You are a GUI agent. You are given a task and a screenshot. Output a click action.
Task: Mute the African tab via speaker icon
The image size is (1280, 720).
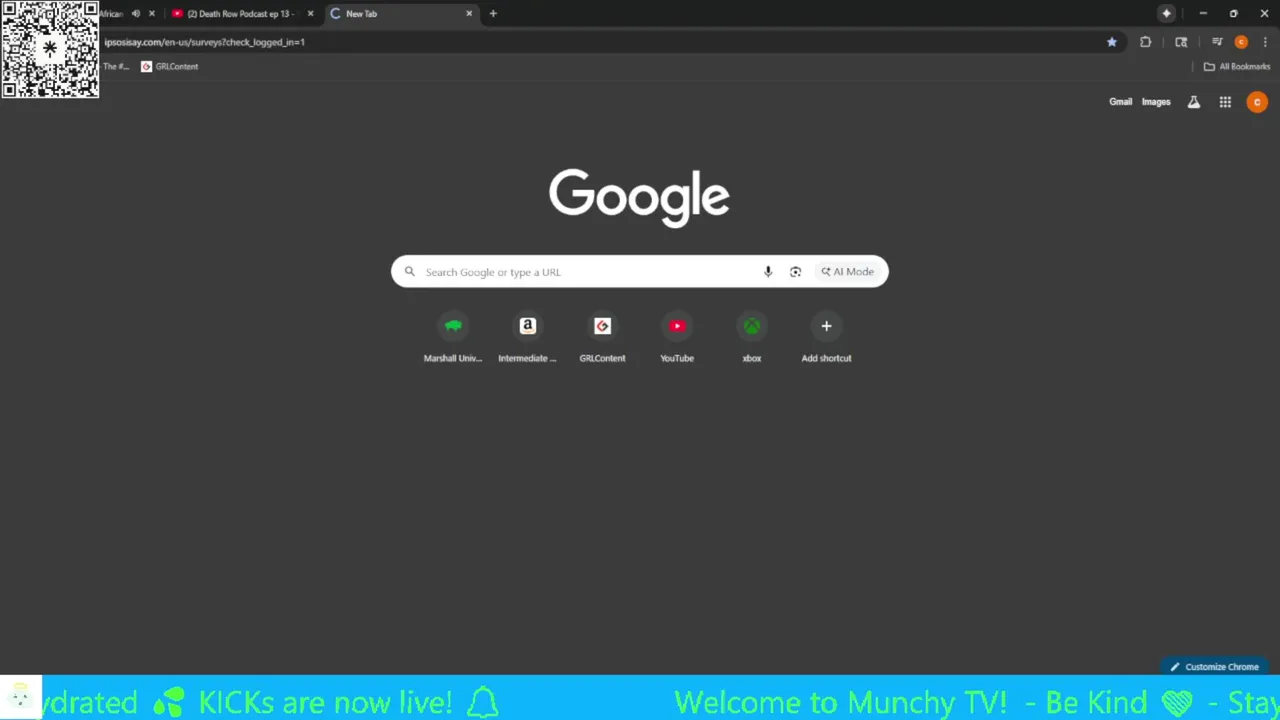[x=136, y=14]
